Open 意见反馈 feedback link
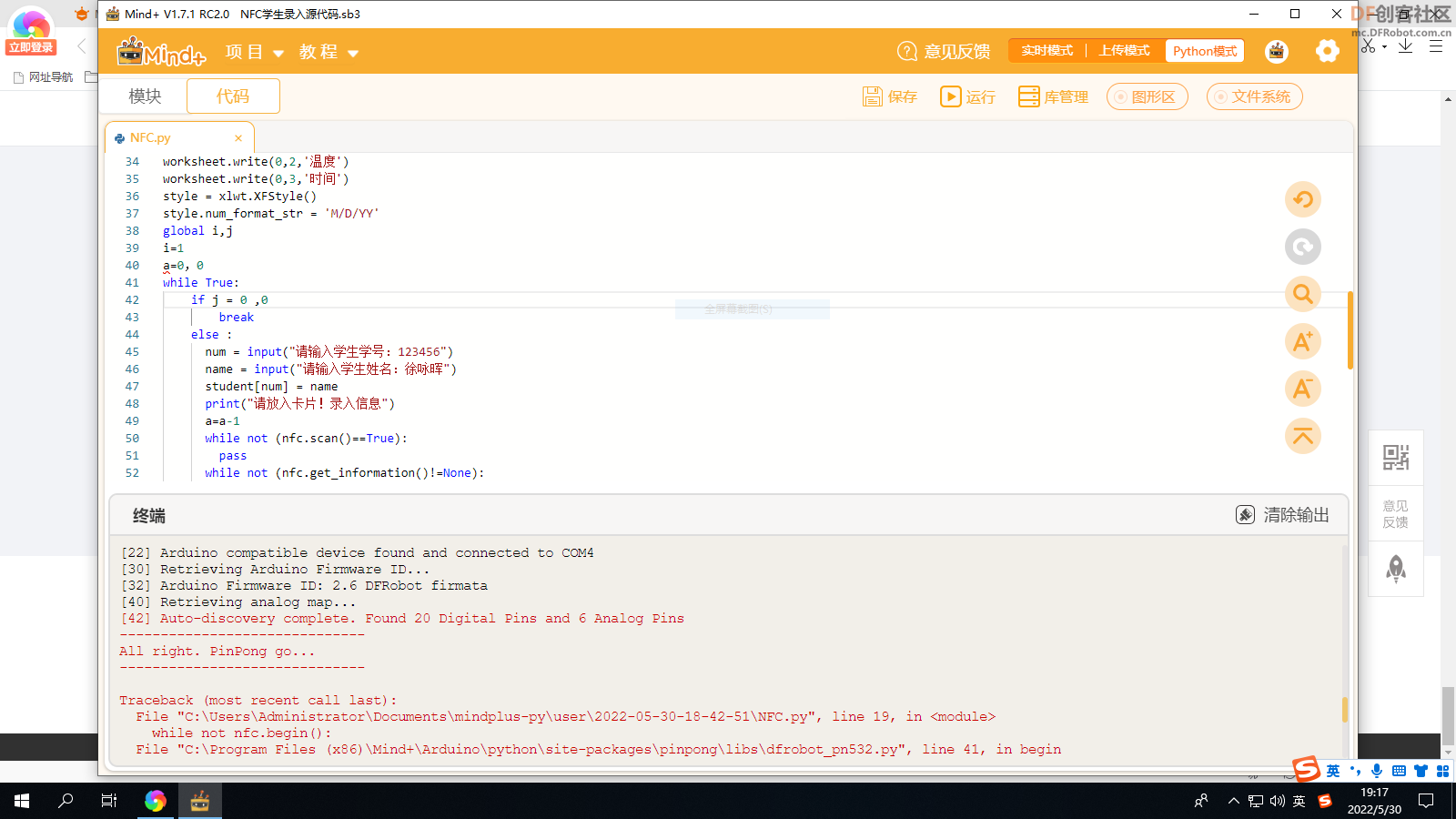The image size is (1456, 819). (944, 52)
